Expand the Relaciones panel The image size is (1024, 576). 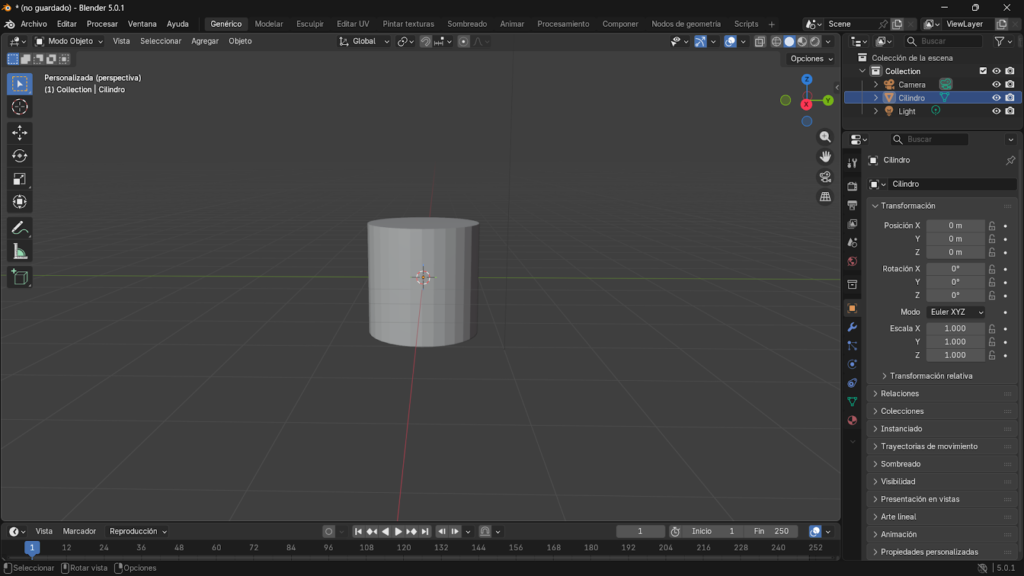pos(900,394)
